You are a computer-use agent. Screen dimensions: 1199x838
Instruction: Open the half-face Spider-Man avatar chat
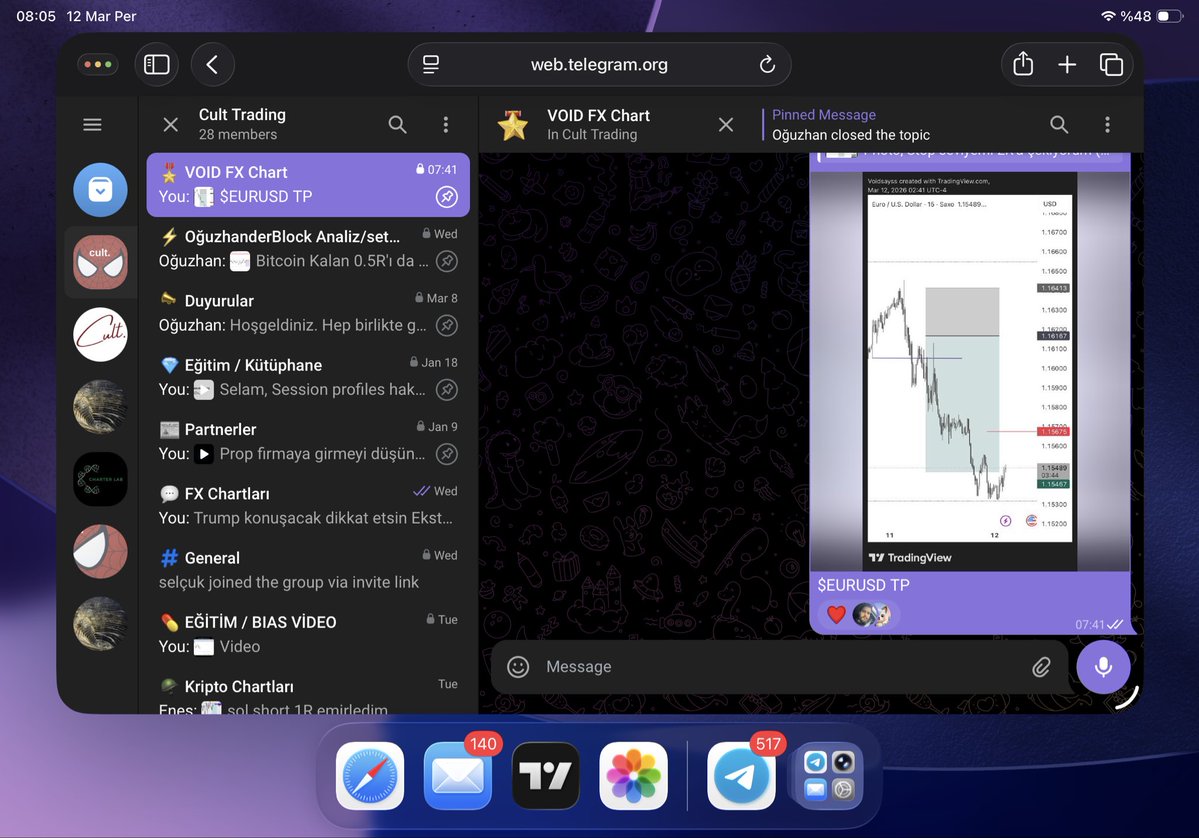tap(100, 551)
